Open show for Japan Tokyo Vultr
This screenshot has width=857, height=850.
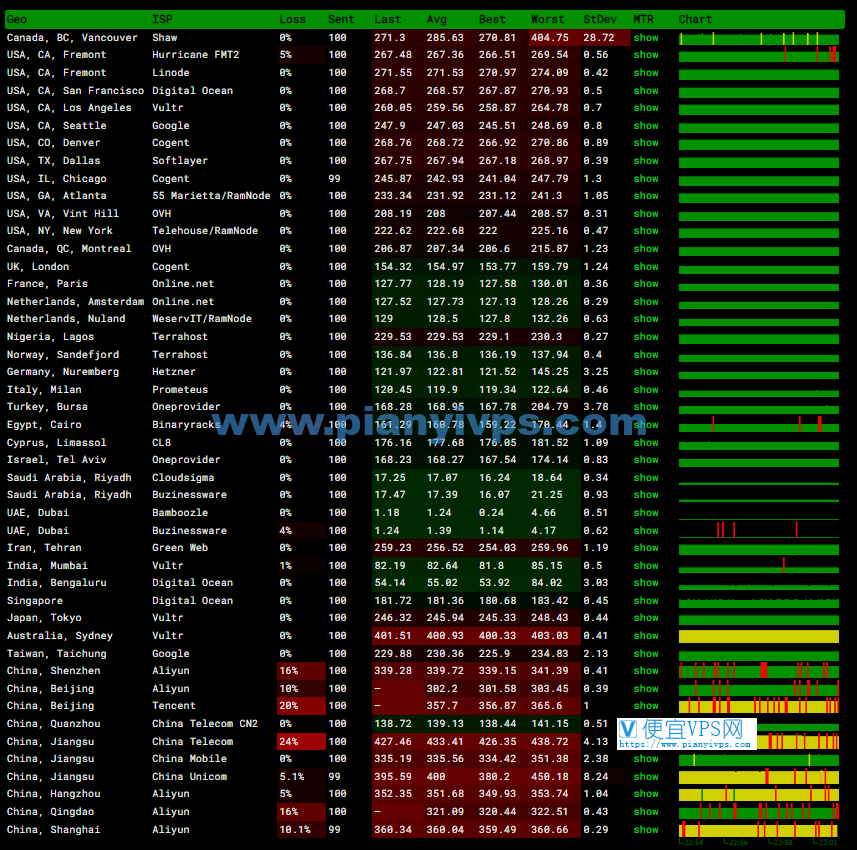click(645, 618)
